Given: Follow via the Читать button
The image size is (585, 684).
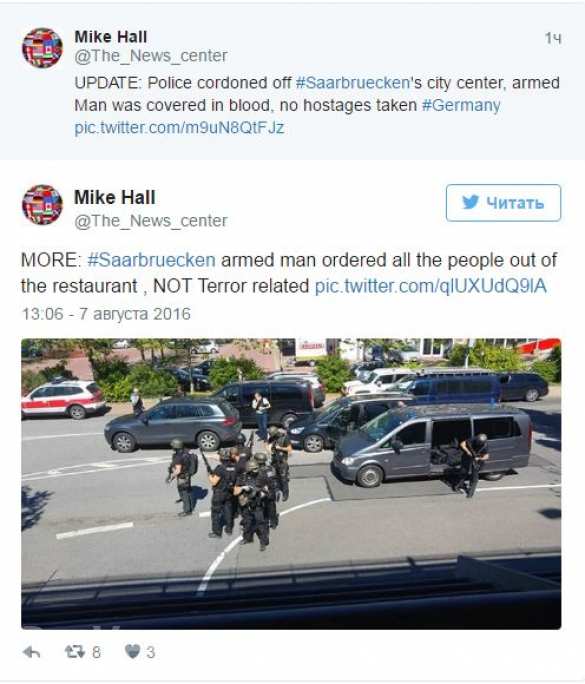Looking at the screenshot, I should (503, 203).
